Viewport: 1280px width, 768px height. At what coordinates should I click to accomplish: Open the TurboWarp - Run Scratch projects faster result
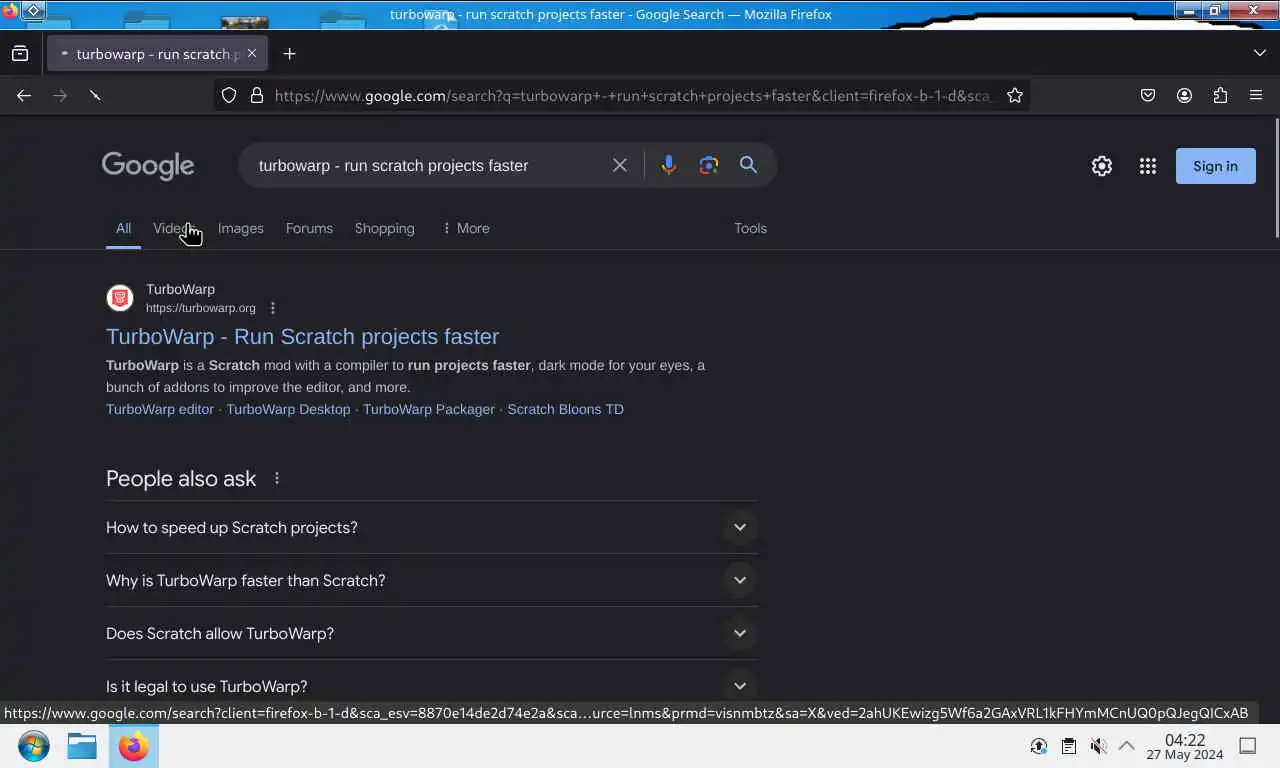302,336
